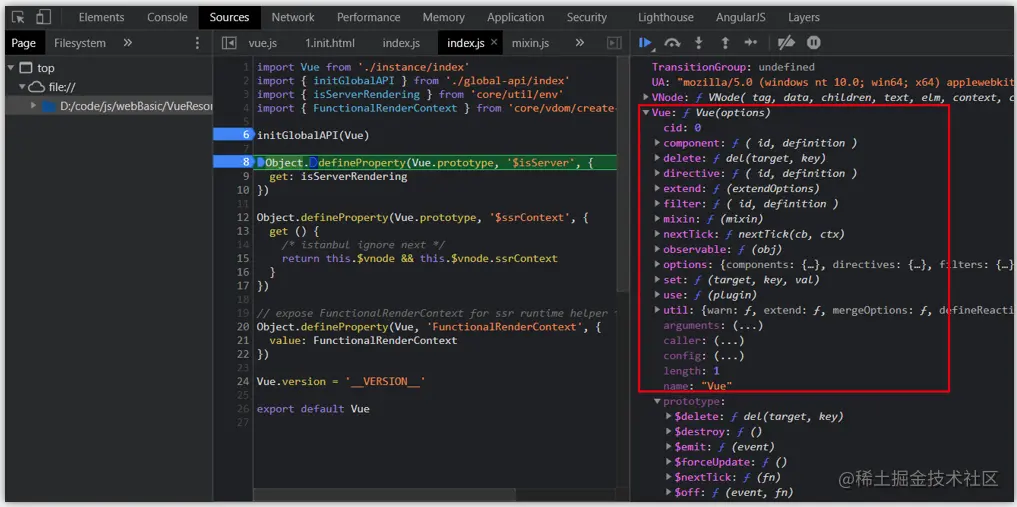The width and height of the screenshot is (1017, 507).
Task: Switch to the mixin.js file tab
Action: pyautogui.click(x=530, y=43)
